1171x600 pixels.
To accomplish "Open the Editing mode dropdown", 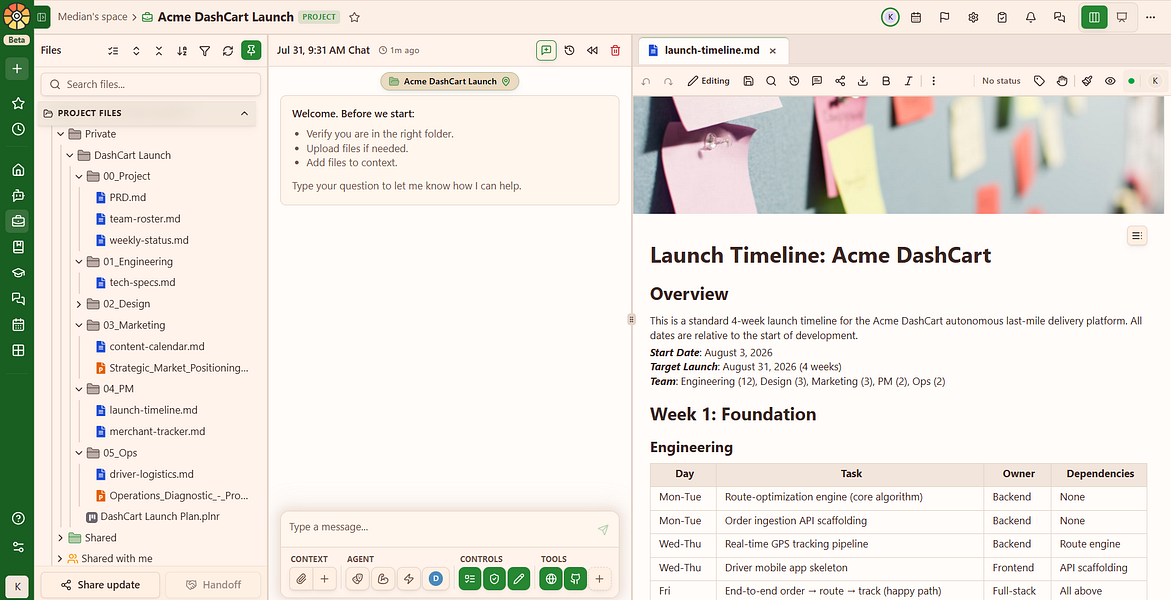I will (709, 81).
